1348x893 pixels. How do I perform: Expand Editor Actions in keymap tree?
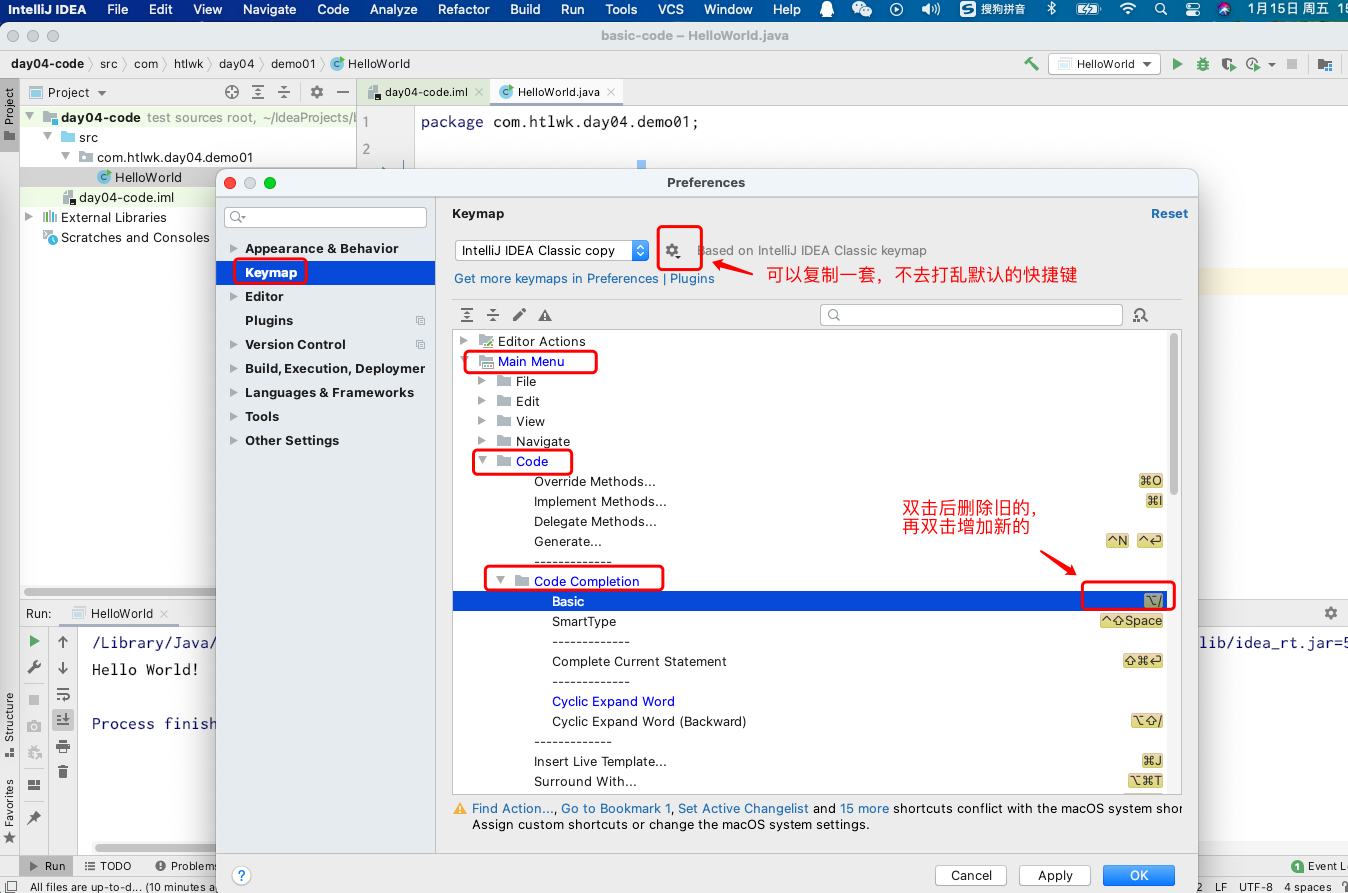(464, 341)
